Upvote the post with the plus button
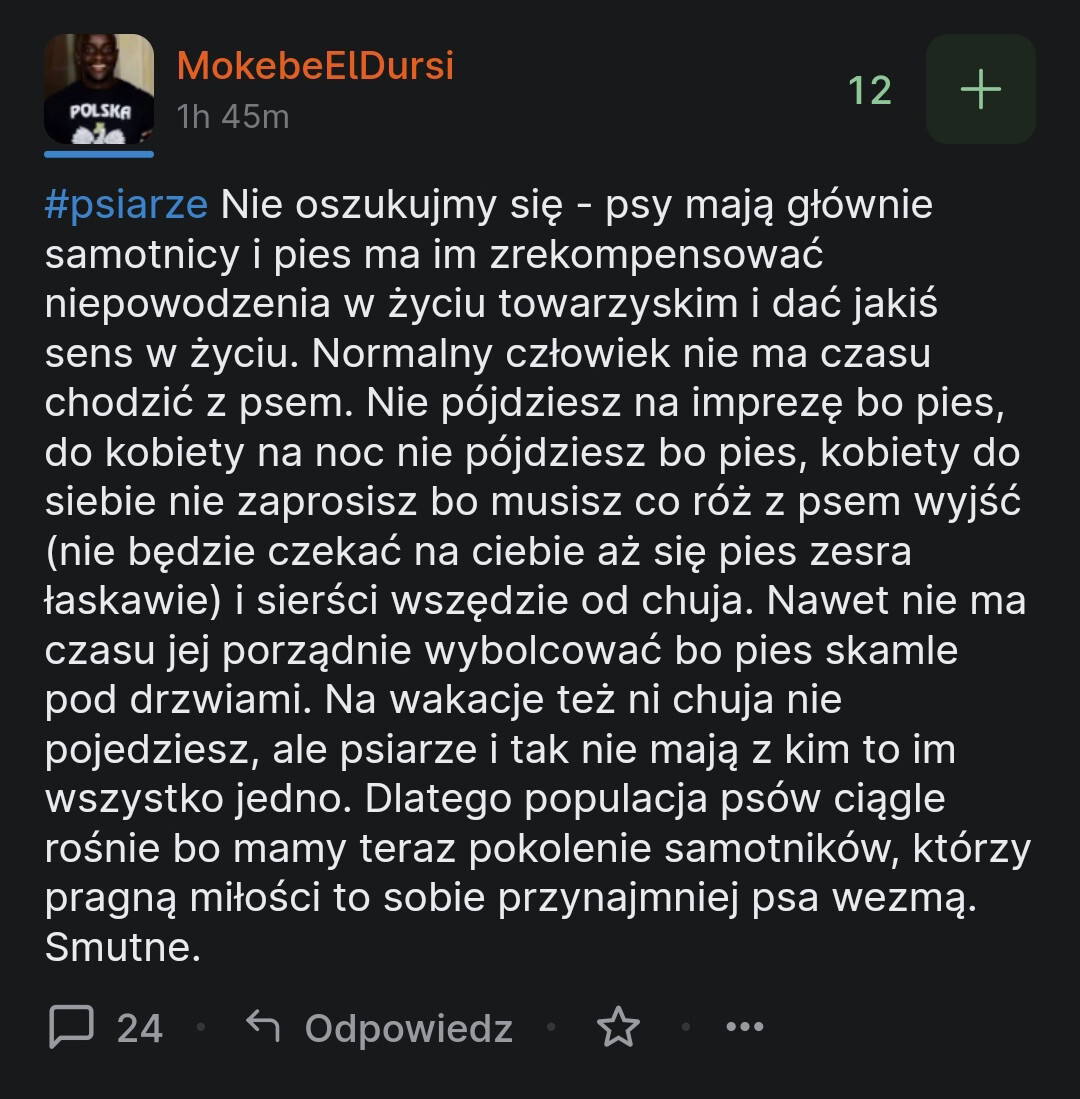Viewport: 1080px width, 1099px height. tap(980, 89)
